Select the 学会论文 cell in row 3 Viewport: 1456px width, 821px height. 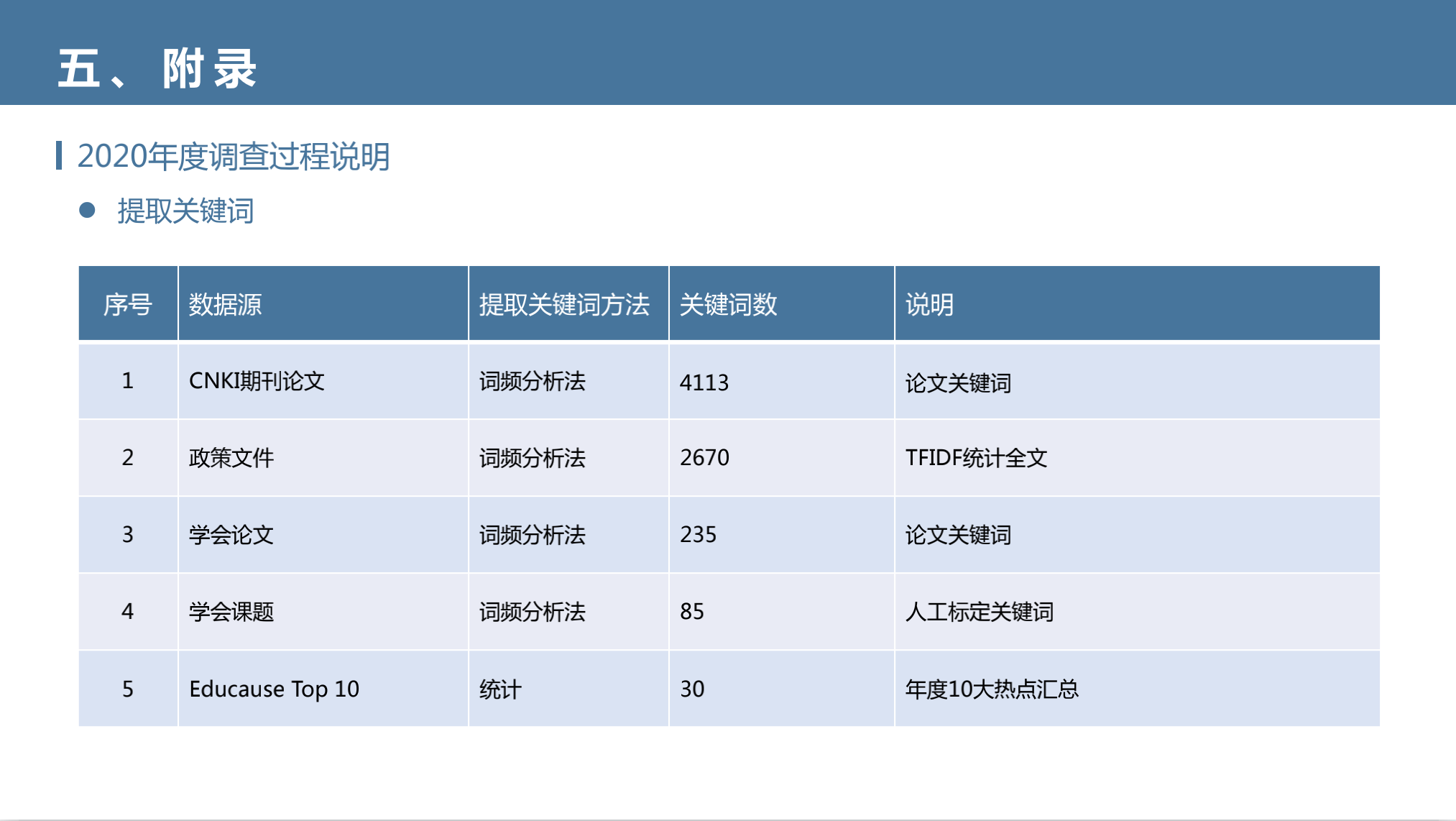231,535
